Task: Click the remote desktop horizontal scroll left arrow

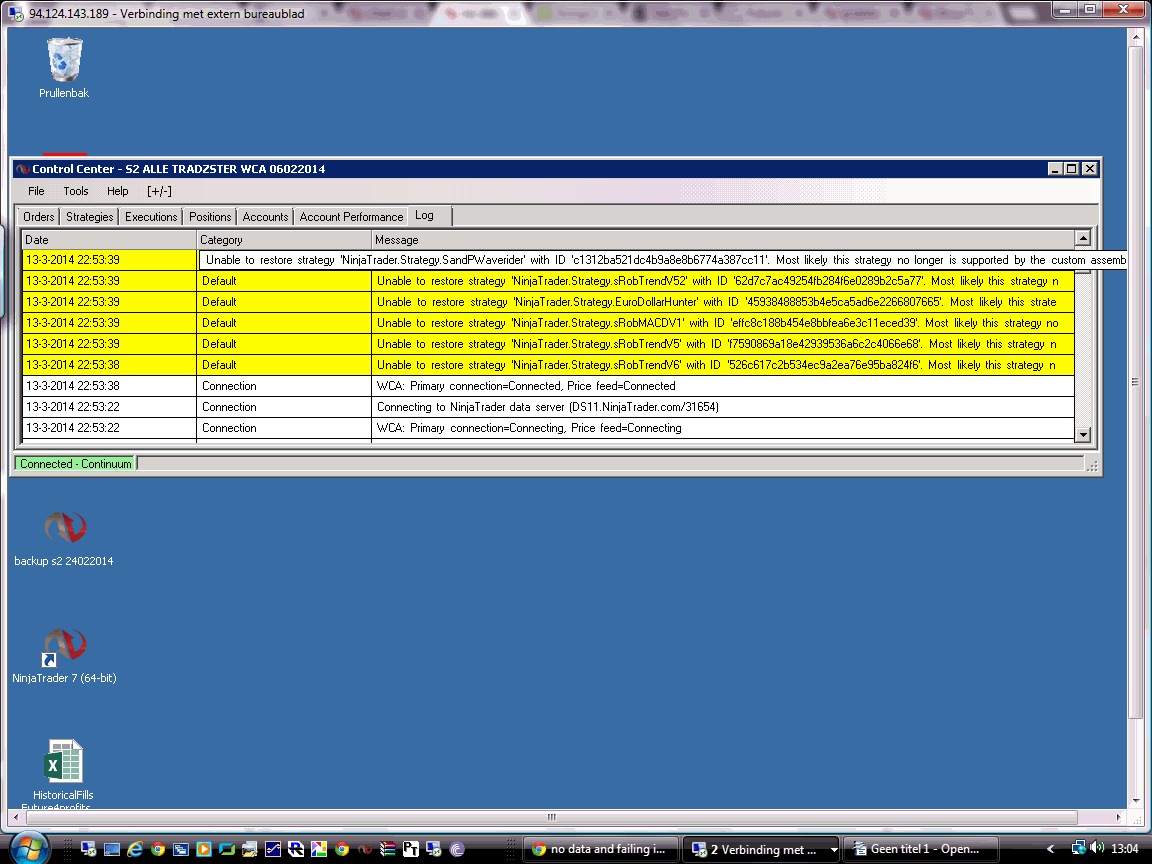Action: click(16, 817)
